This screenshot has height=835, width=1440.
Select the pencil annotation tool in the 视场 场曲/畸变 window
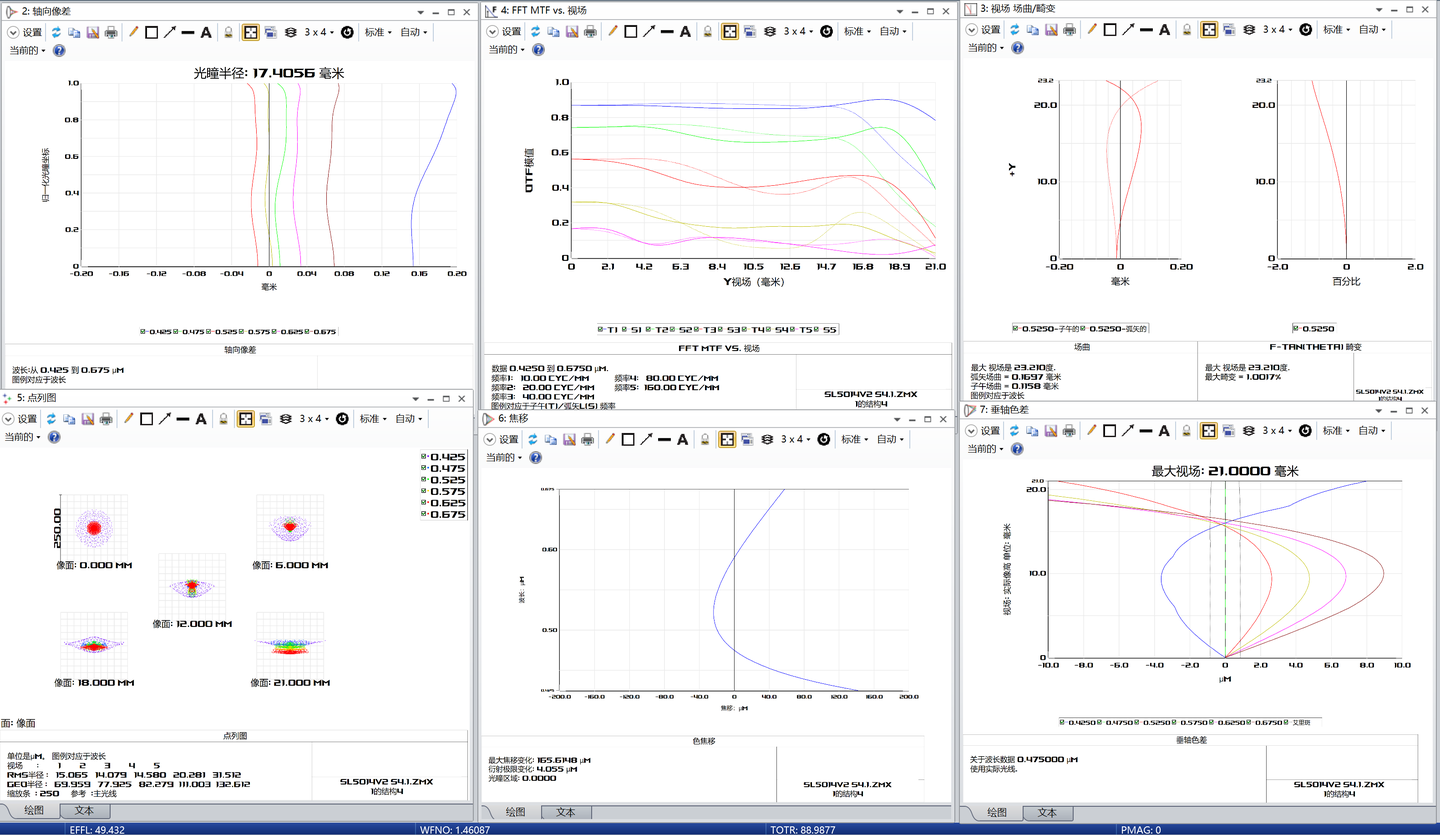click(1092, 30)
